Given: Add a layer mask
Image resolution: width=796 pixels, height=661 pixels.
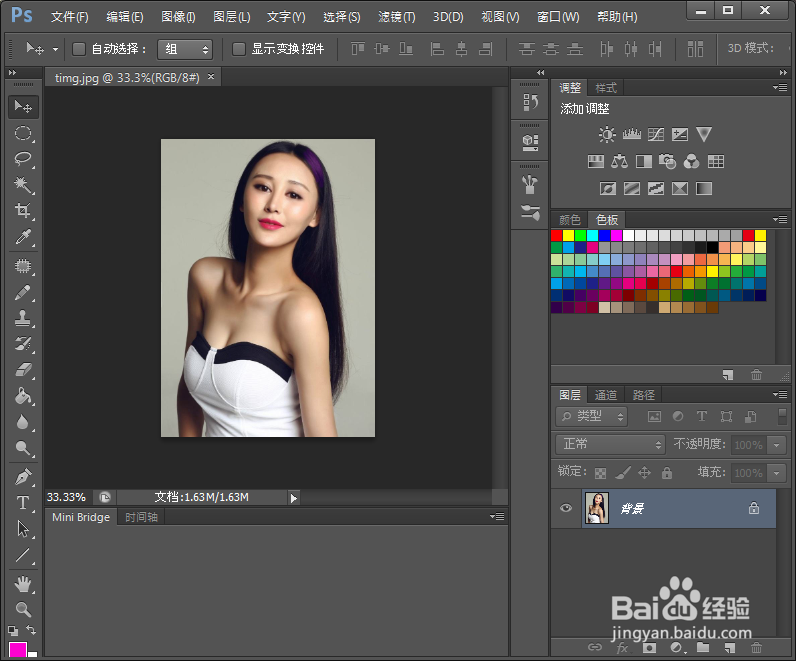Looking at the screenshot, I should 649,648.
